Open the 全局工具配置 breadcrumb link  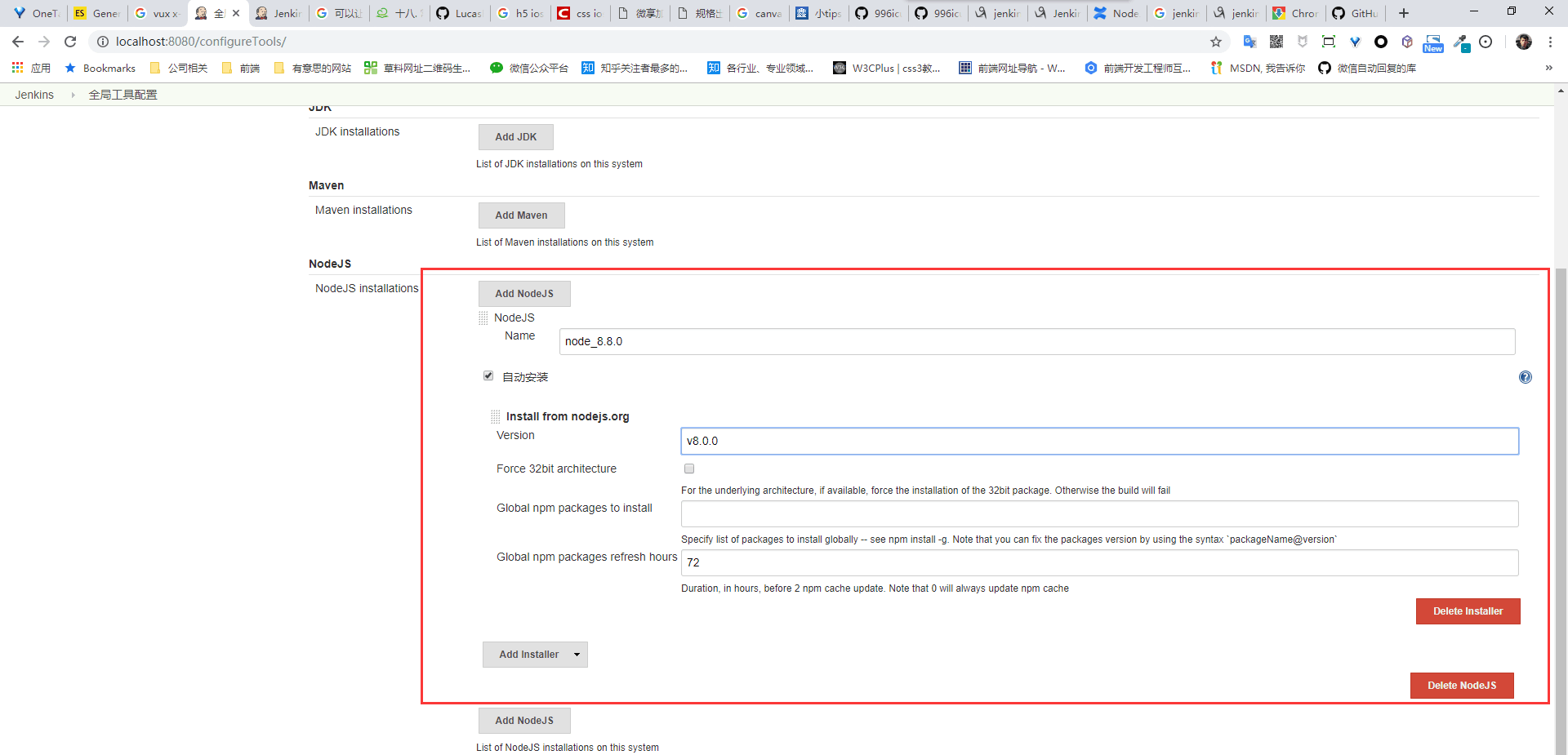(122, 95)
